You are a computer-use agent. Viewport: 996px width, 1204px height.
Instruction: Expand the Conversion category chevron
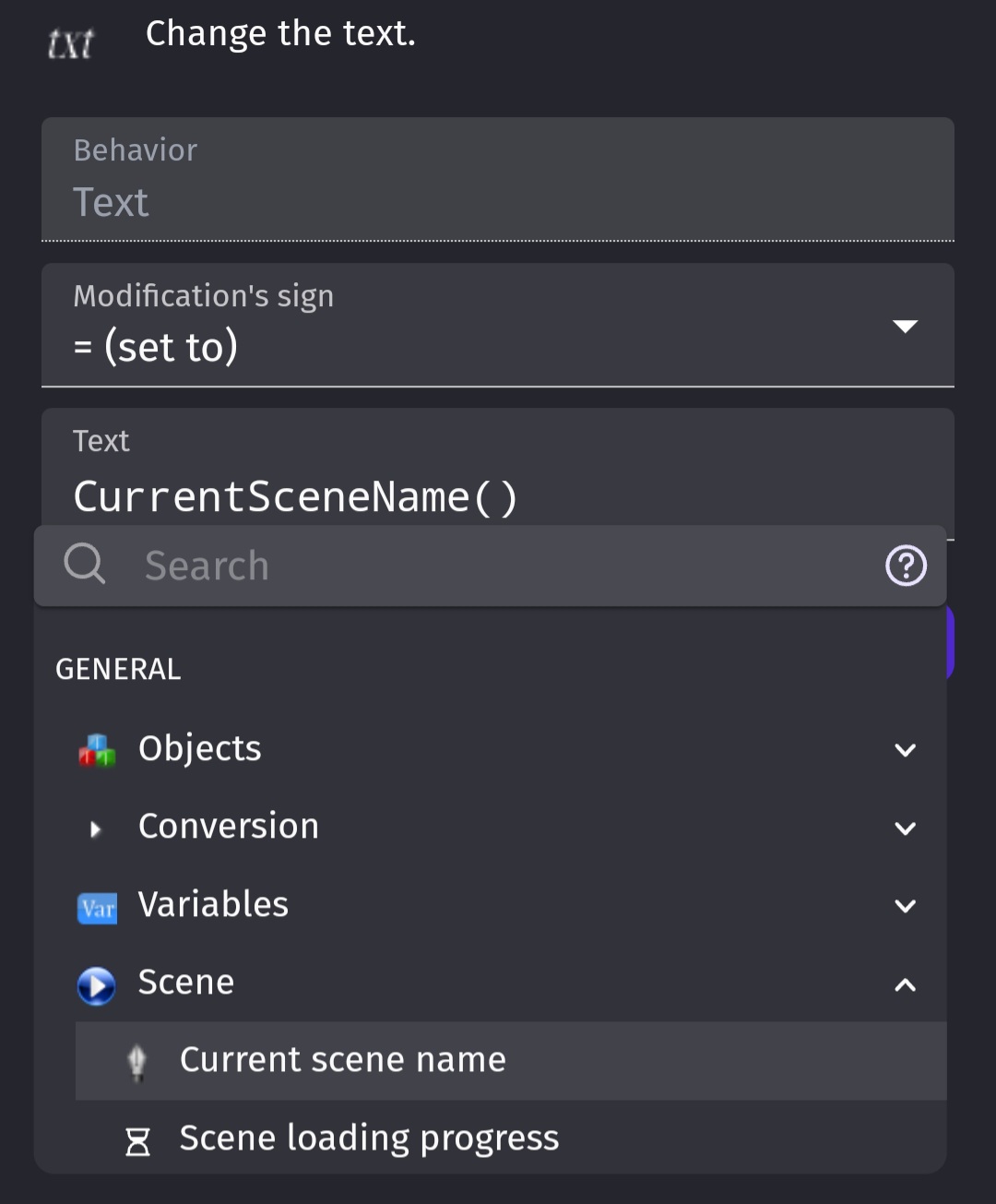click(x=906, y=828)
